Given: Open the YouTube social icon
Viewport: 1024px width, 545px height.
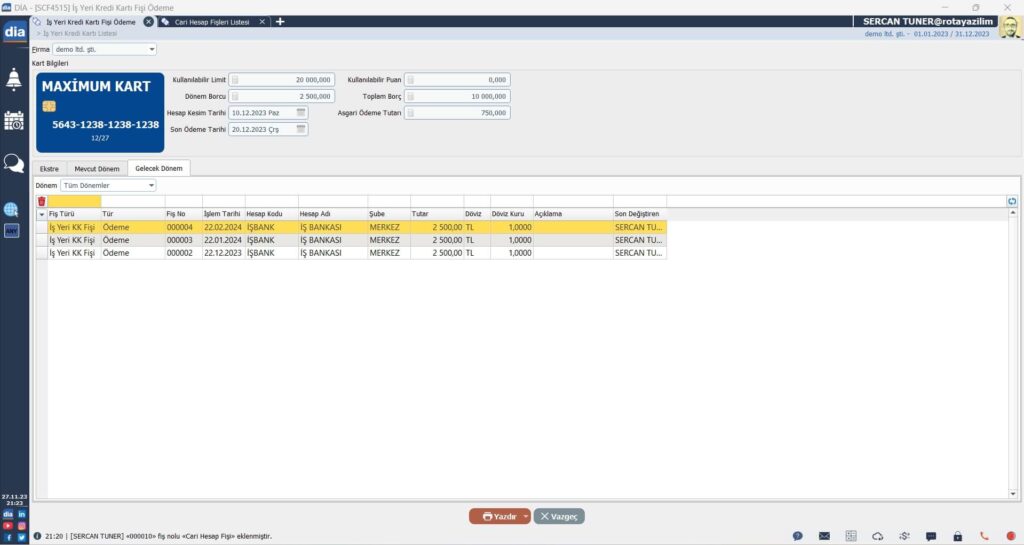Looking at the screenshot, I should pos(8,525).
